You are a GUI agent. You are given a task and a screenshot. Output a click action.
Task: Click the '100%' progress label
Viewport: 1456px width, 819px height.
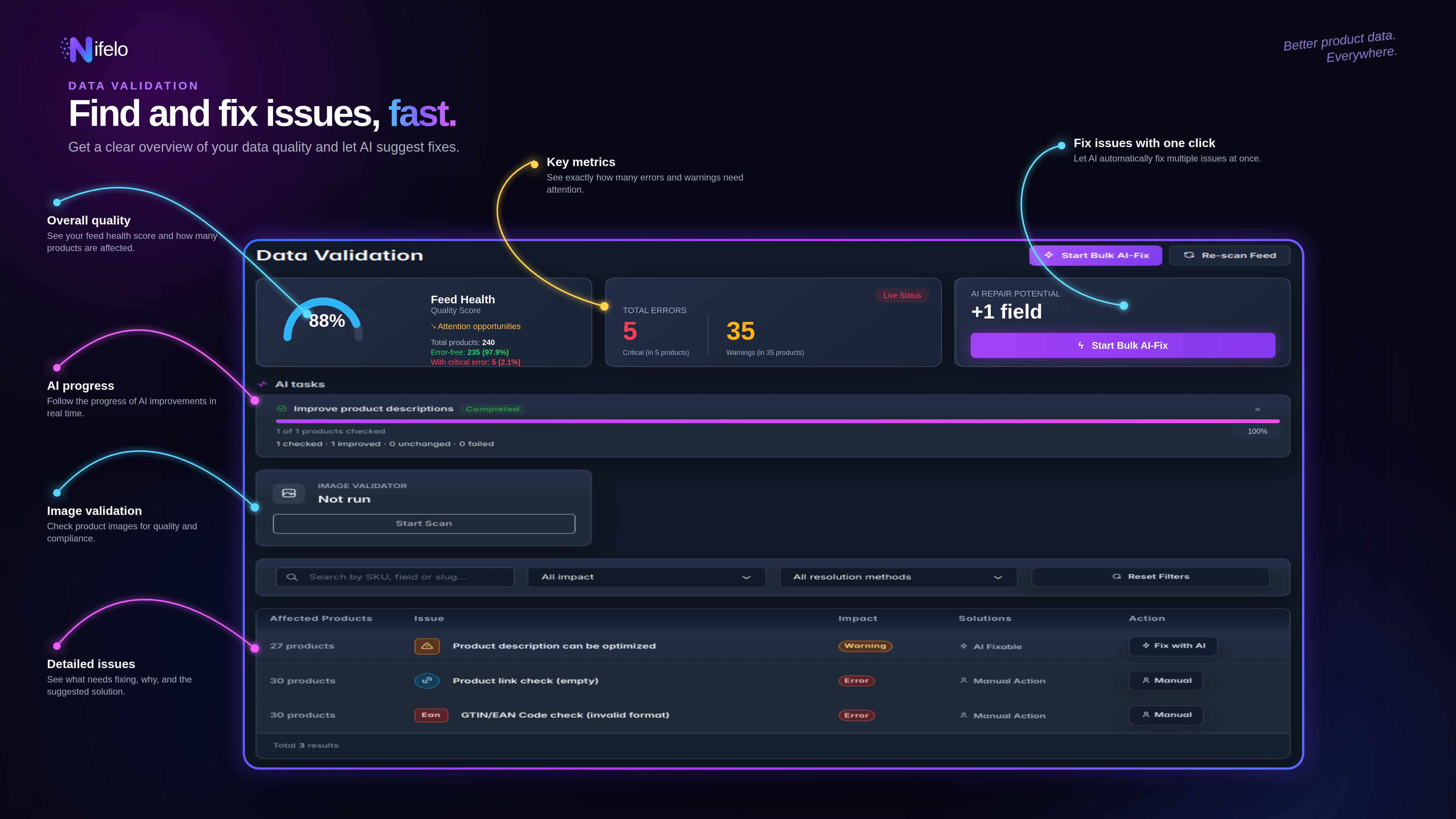[1257, 431]
